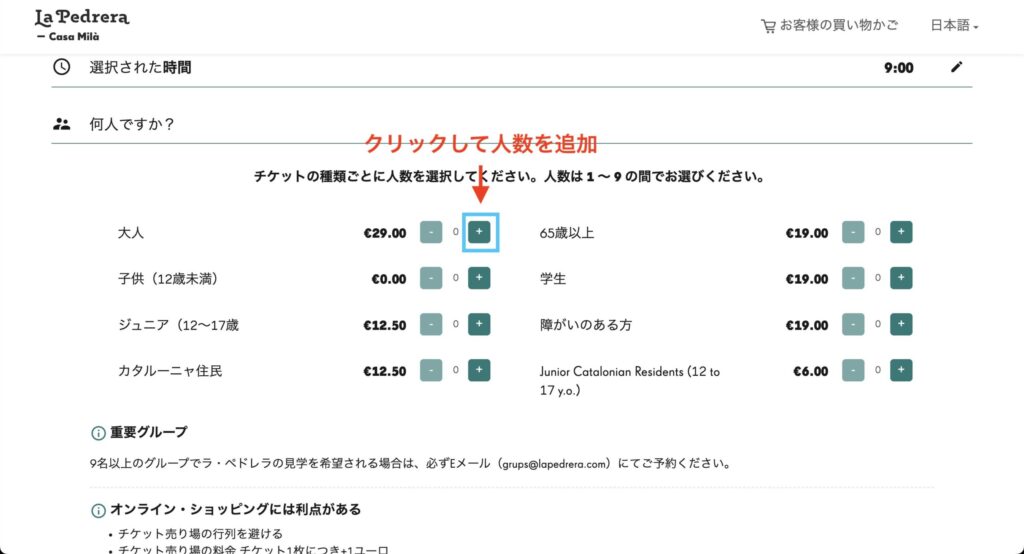
Task: Open the 日本語 language dropdown
Action: click(x=954, y=26)
